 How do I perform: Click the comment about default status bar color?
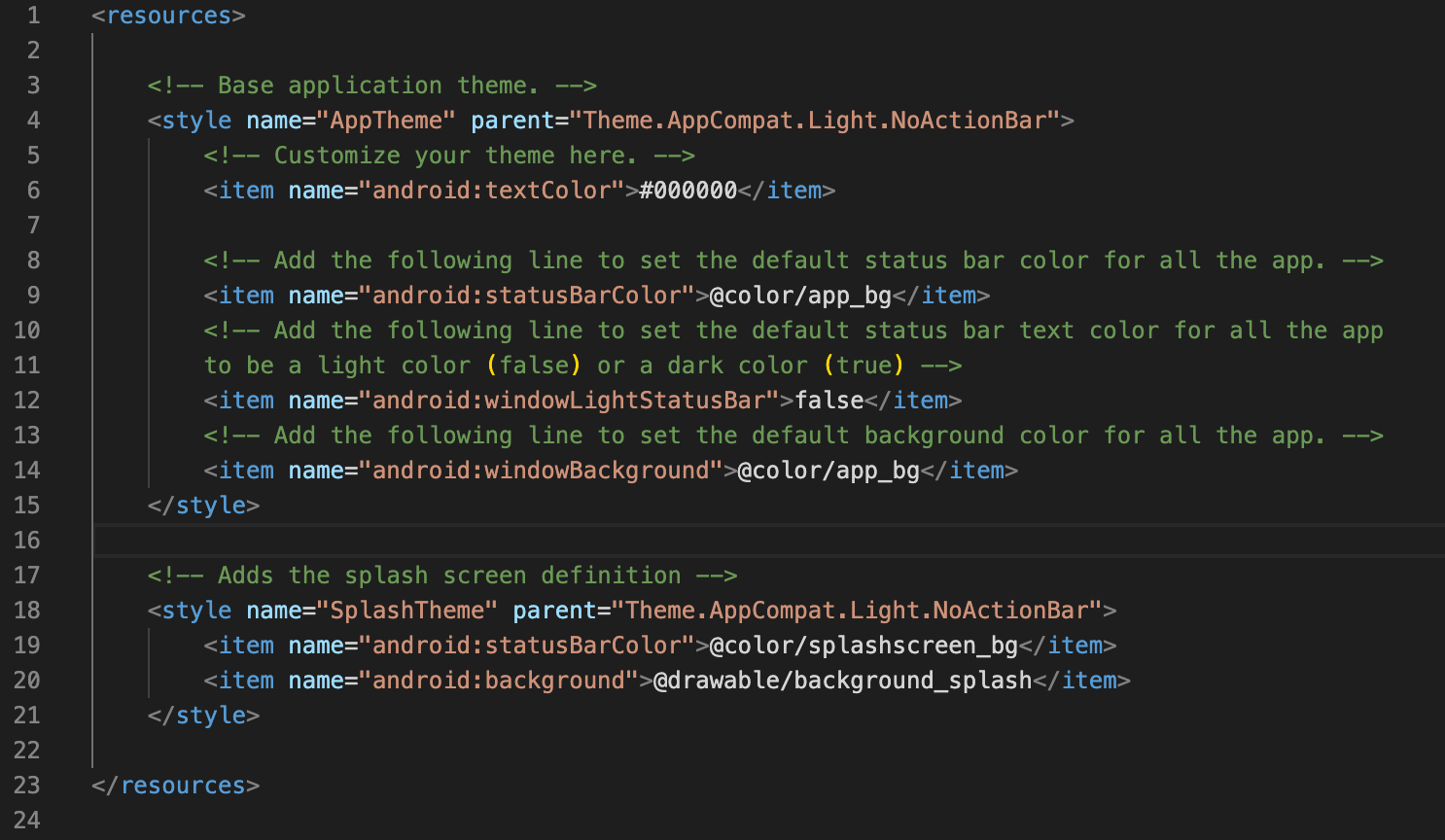(793, 261)
